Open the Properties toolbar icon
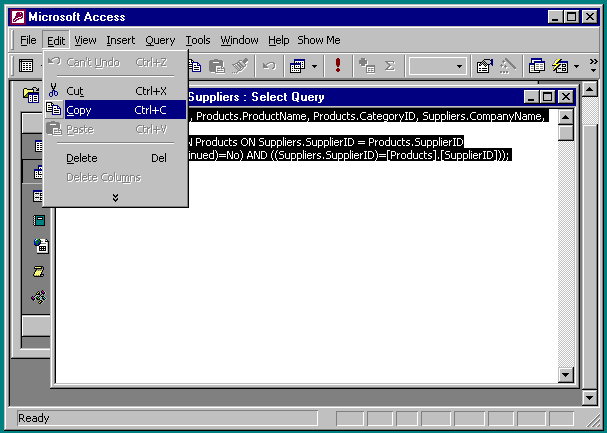 click(484, 66)
